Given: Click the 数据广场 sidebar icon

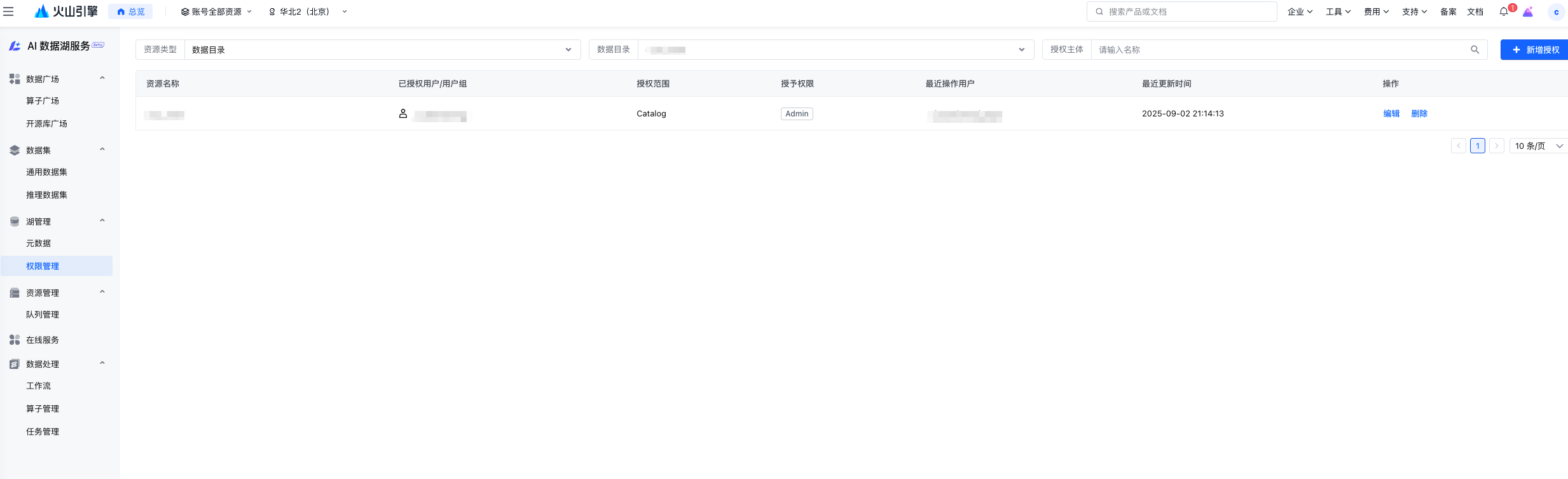Looking at the screenshot, I should tap(15, 79).
